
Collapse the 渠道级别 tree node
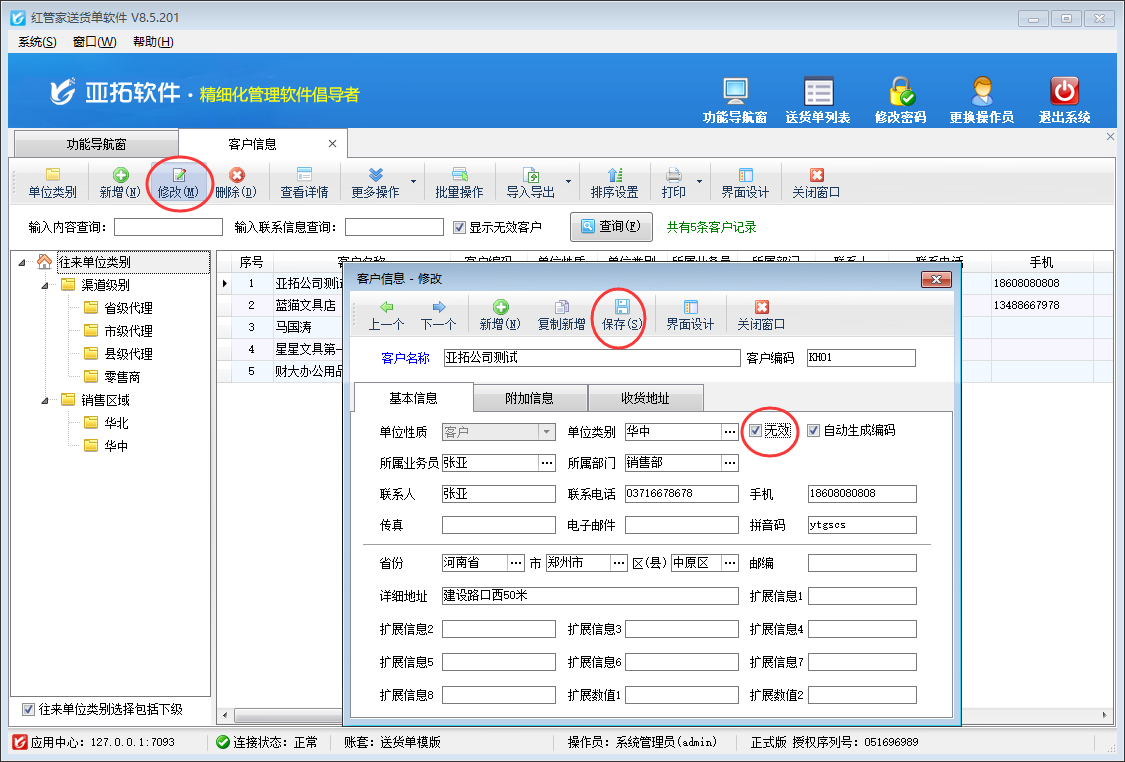coord(45,285)
